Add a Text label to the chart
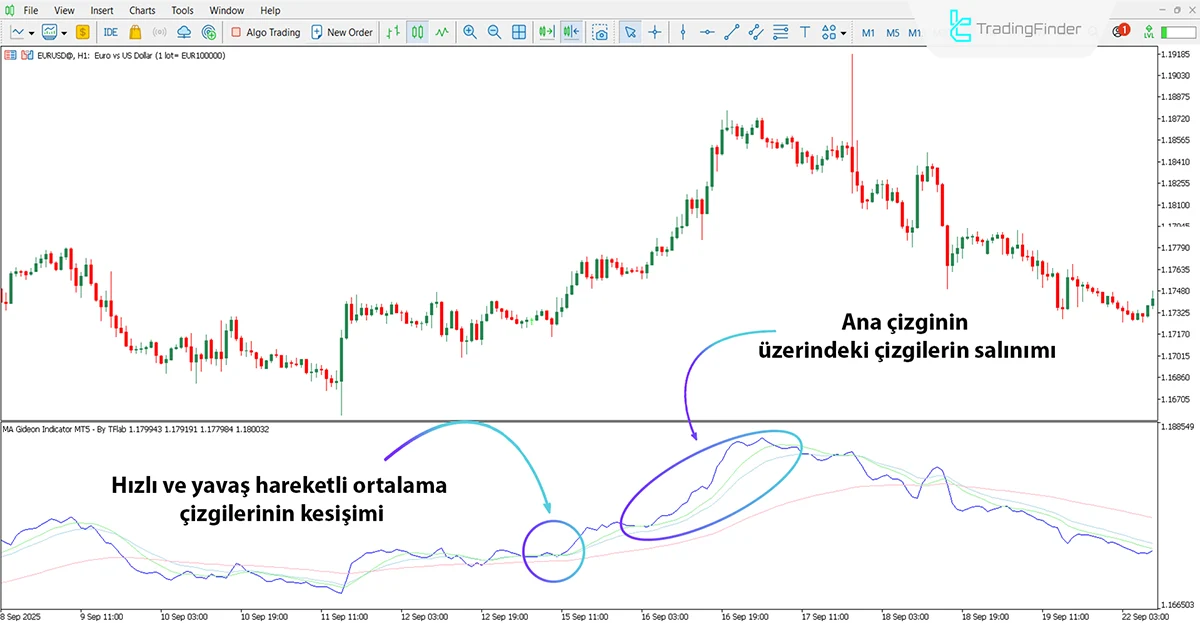The width and height of the screenshot is (1200, 623). tap(804, 32)
